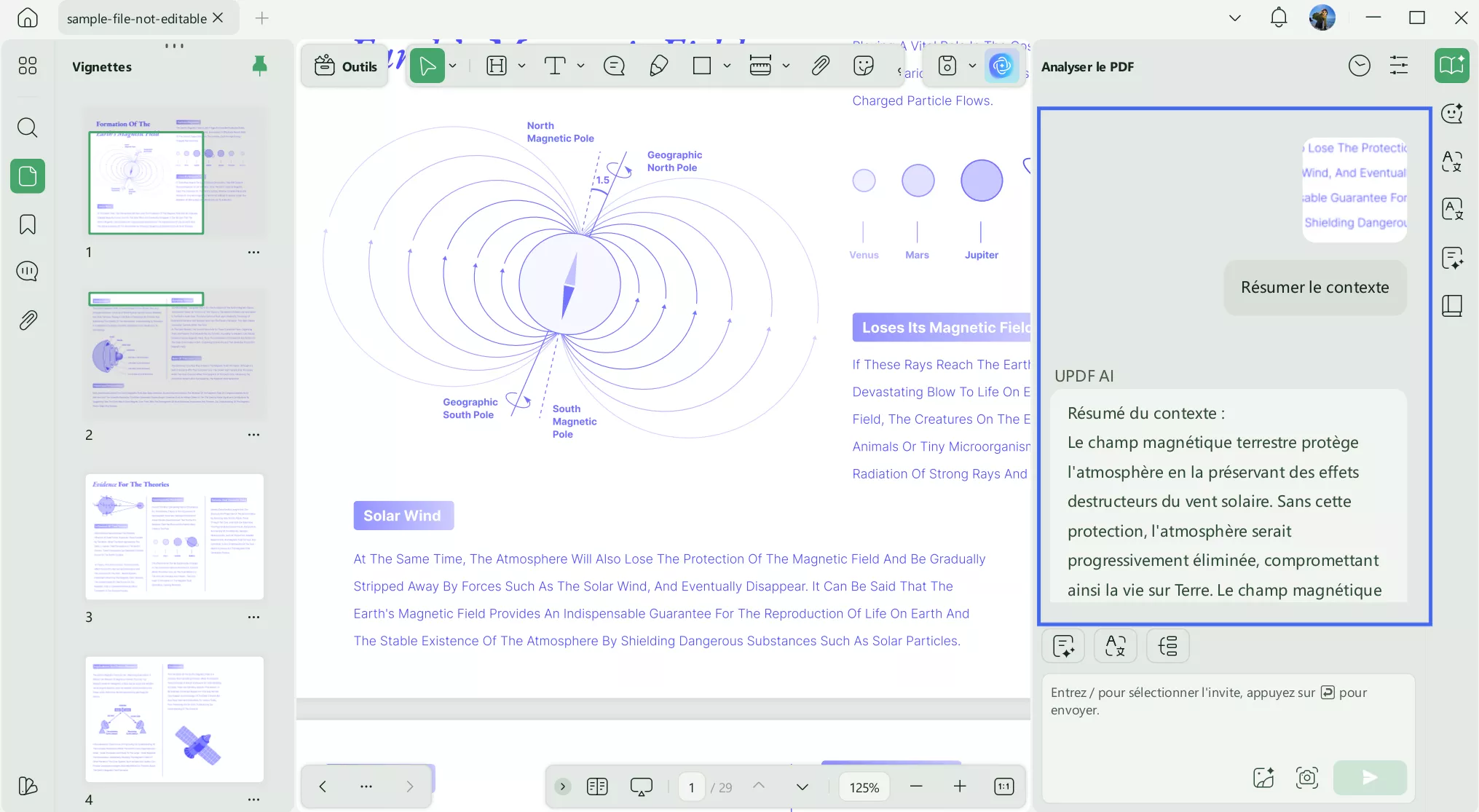Click the toolbar paperclip attach icon
This screenshot has height=812, width=1479.
(820, 66)
